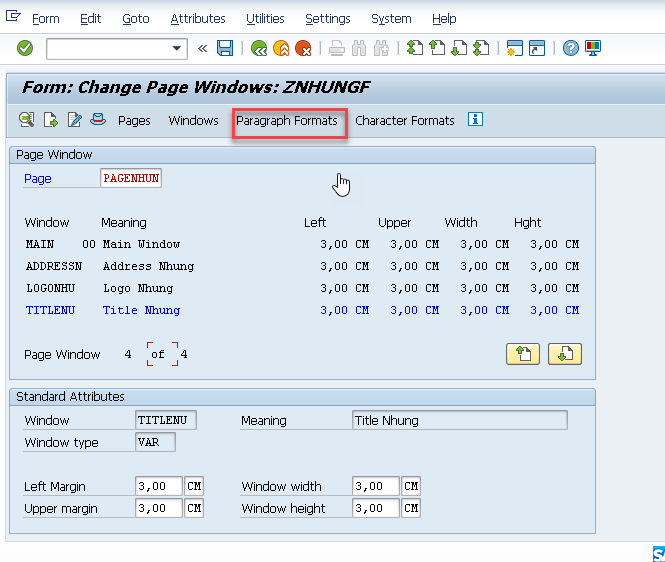The image size is (665, 562).
Task: Edit the Window width value field
Action: pyautogui.click(x=376, y=486)
